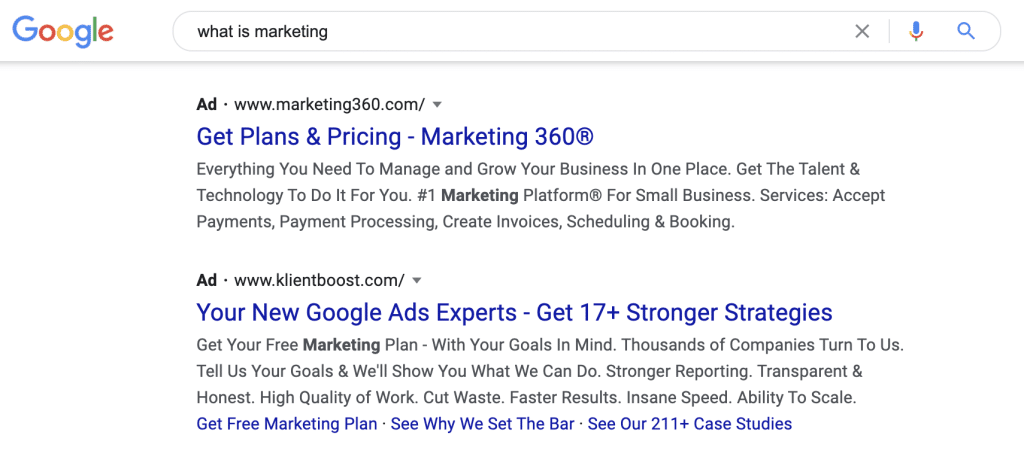Image resolution: width=1024 pixels, height=469 pixels.
Task: Click bold "Marketing" in the Marketing 360 description
Action: tap(480, 195)
